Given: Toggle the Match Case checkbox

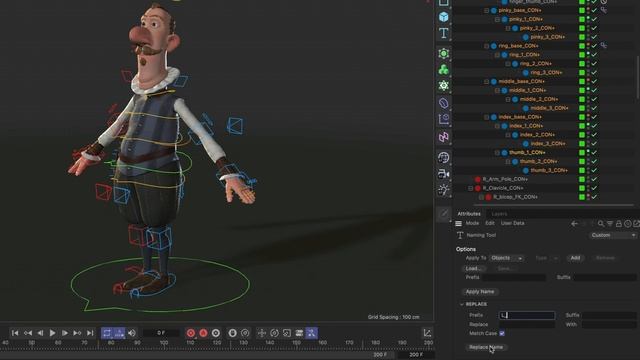Looking at the screenshot, I should pyautogui.click(x=502, y=333).
